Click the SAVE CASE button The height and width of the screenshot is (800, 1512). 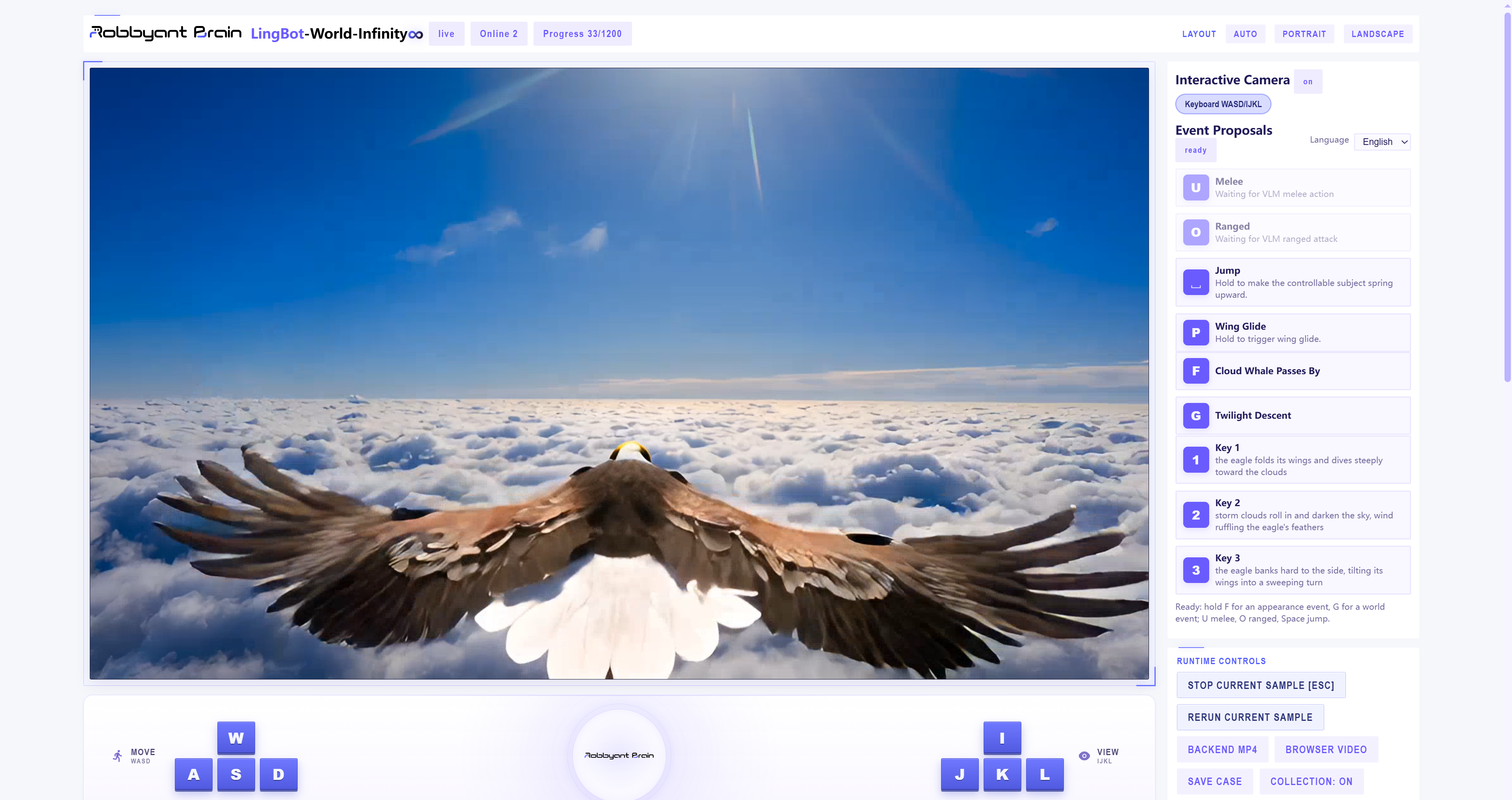tap(1214, 781)
